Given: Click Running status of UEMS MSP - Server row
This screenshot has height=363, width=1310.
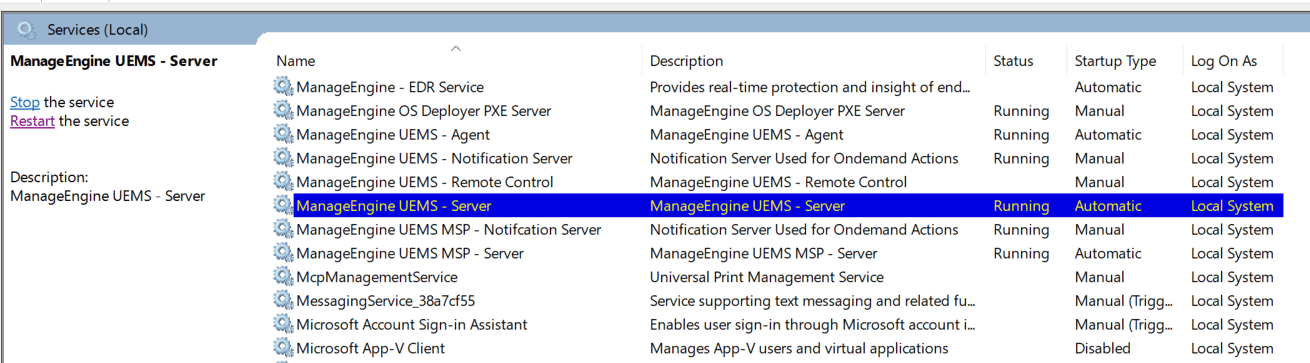Looking at the screenshot, I should tap(1021, 253).
